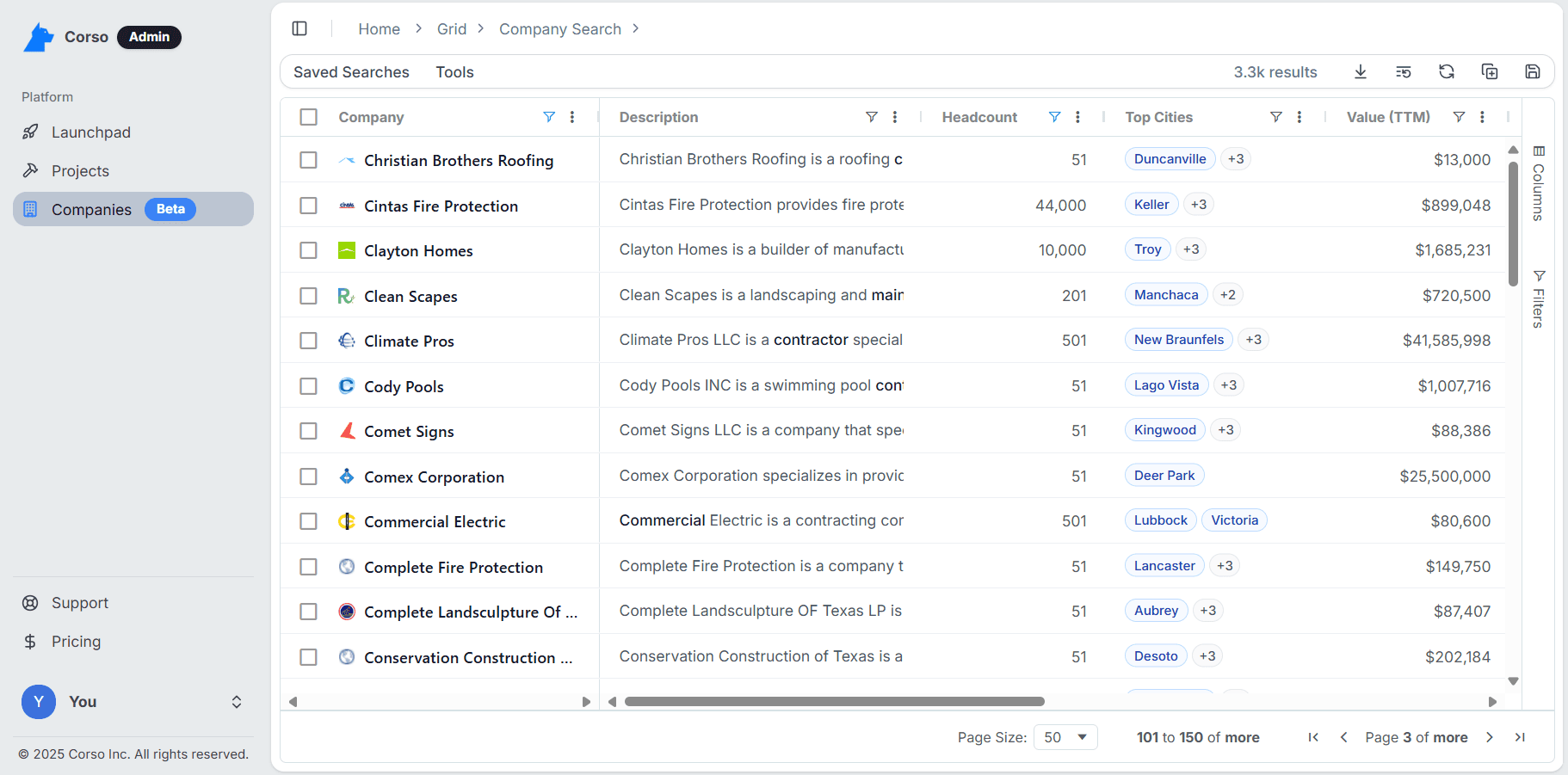
Task: Open the Columns side panel tab
Action: point(1539,184)
